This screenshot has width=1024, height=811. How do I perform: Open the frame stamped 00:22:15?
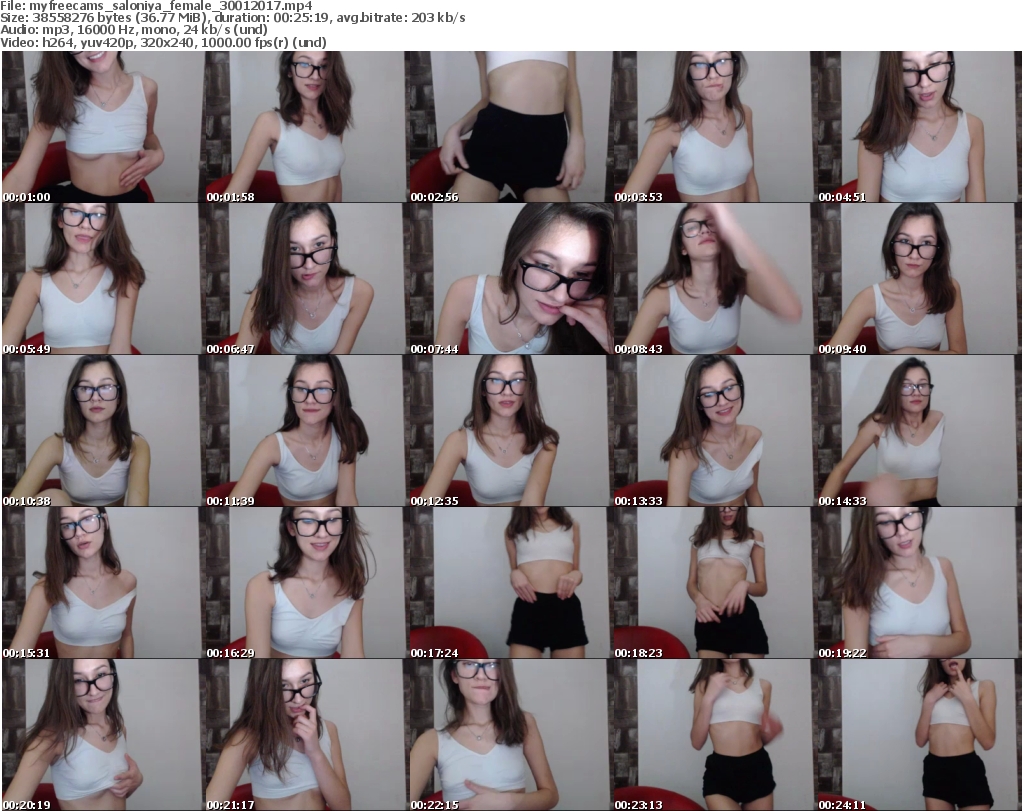click(x=511, y=735)
